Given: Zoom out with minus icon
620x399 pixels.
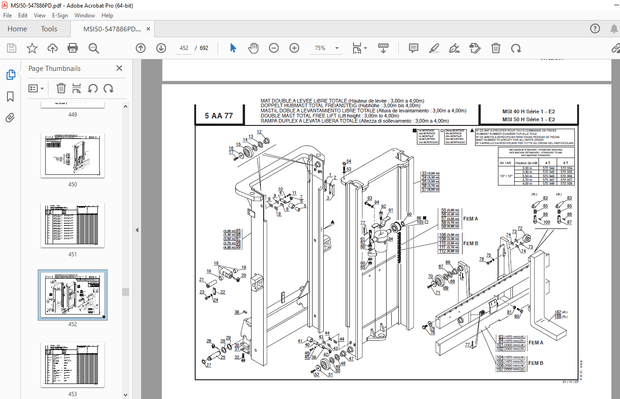Looking at the screenshot, I should [274, 48].
